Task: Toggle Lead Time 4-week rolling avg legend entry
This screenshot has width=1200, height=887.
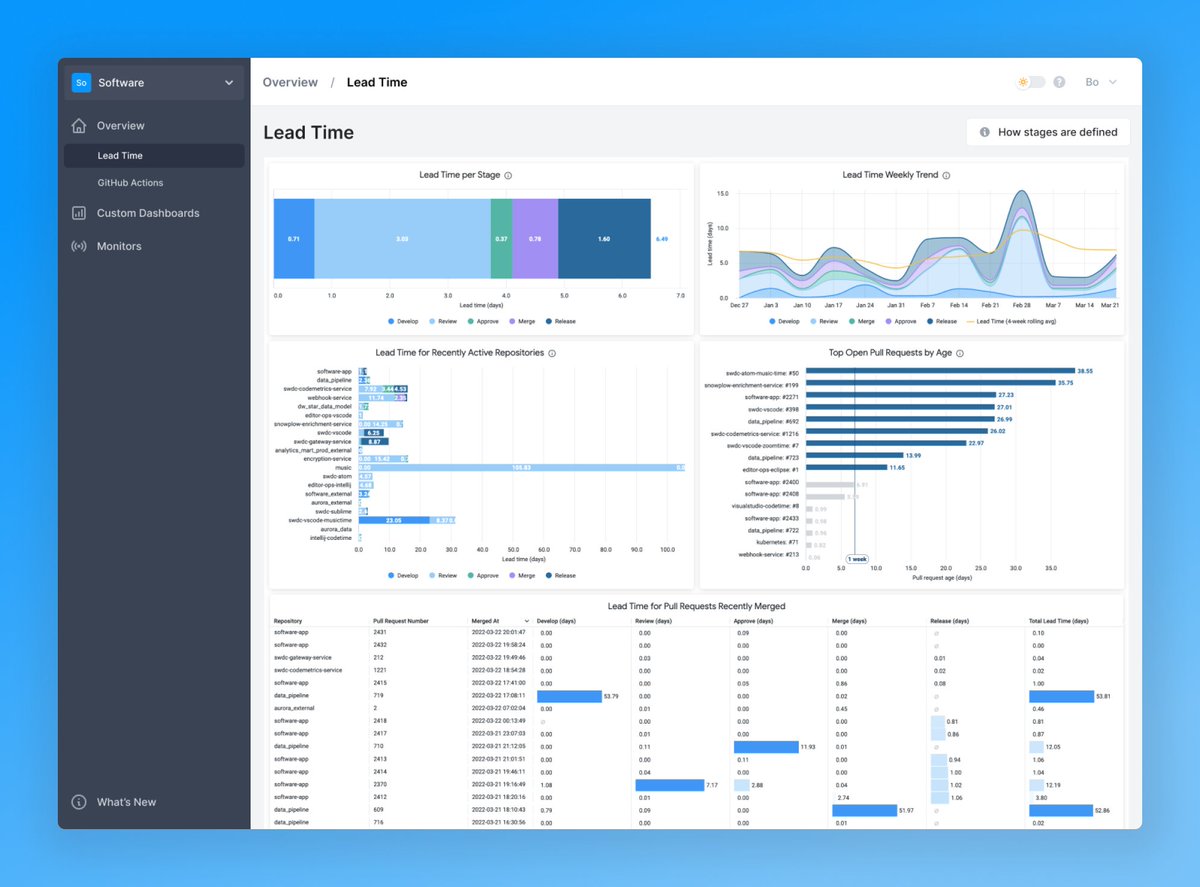Action: pos(1010,321)
